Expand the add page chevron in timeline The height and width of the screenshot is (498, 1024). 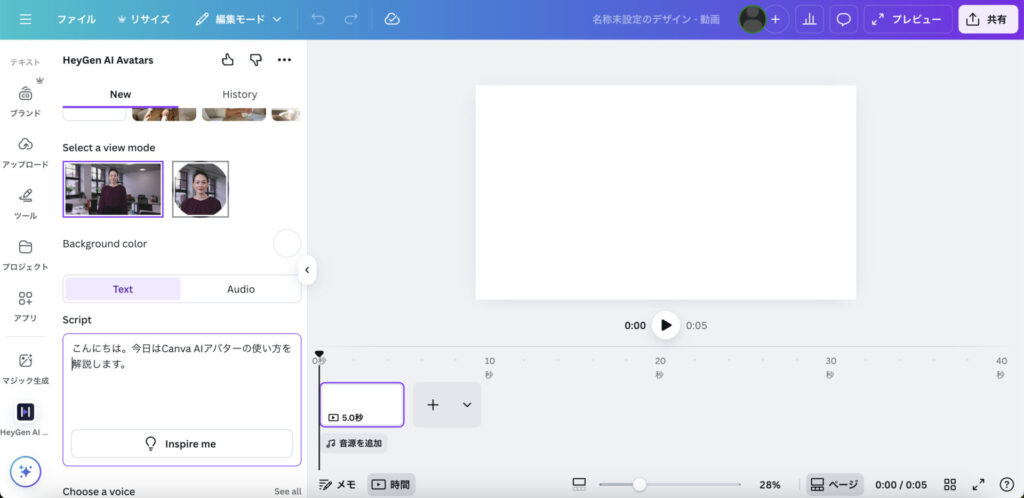pos(466,405)
